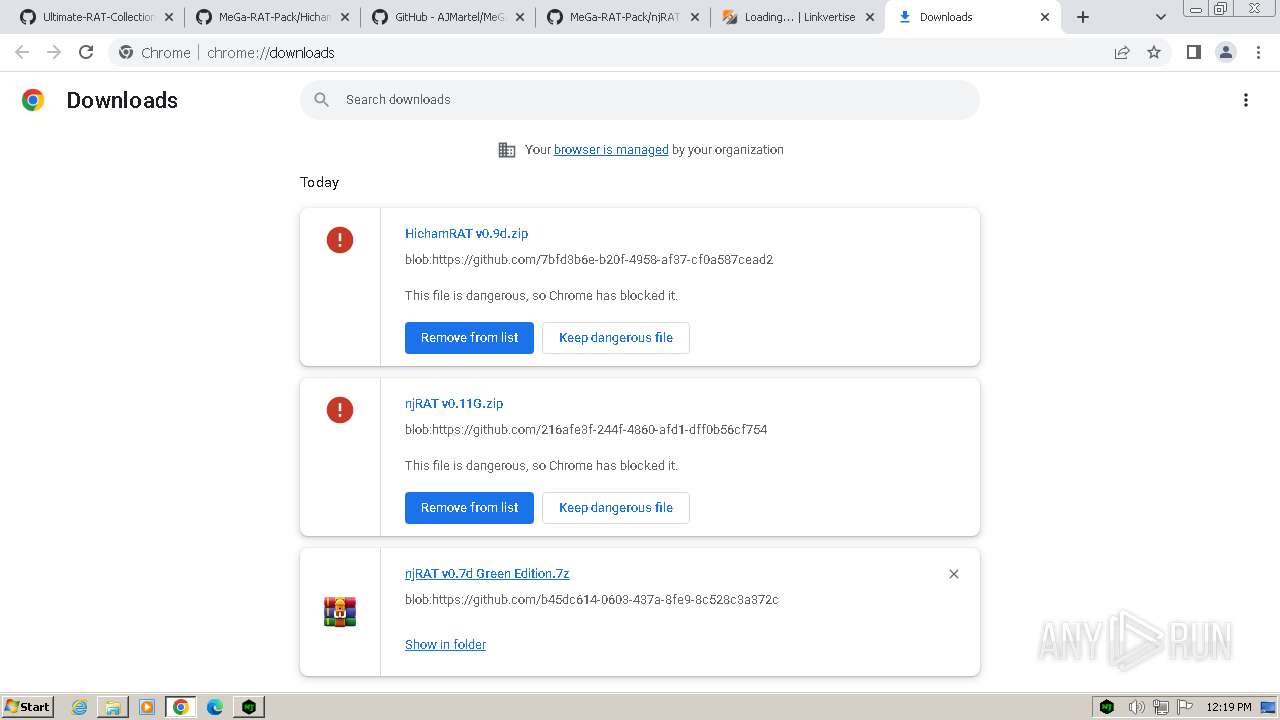This screenshot has height=720, width=1280.
Task: Click the search magnifier icon in downloads
Action: click(x=321, y=100)
